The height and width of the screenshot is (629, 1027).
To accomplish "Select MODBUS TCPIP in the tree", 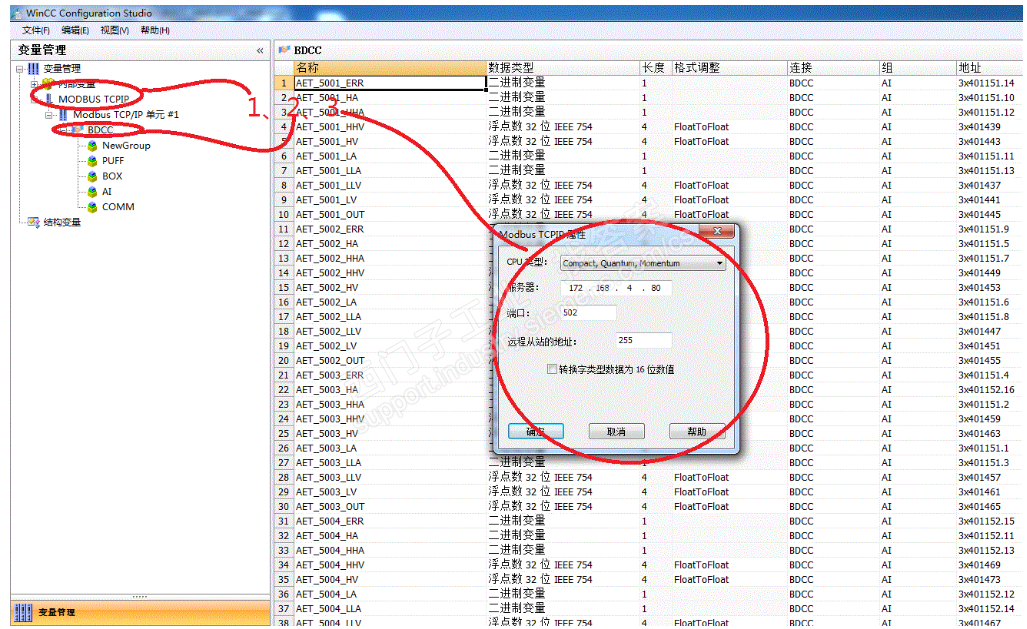I will [x=94, y=100].
